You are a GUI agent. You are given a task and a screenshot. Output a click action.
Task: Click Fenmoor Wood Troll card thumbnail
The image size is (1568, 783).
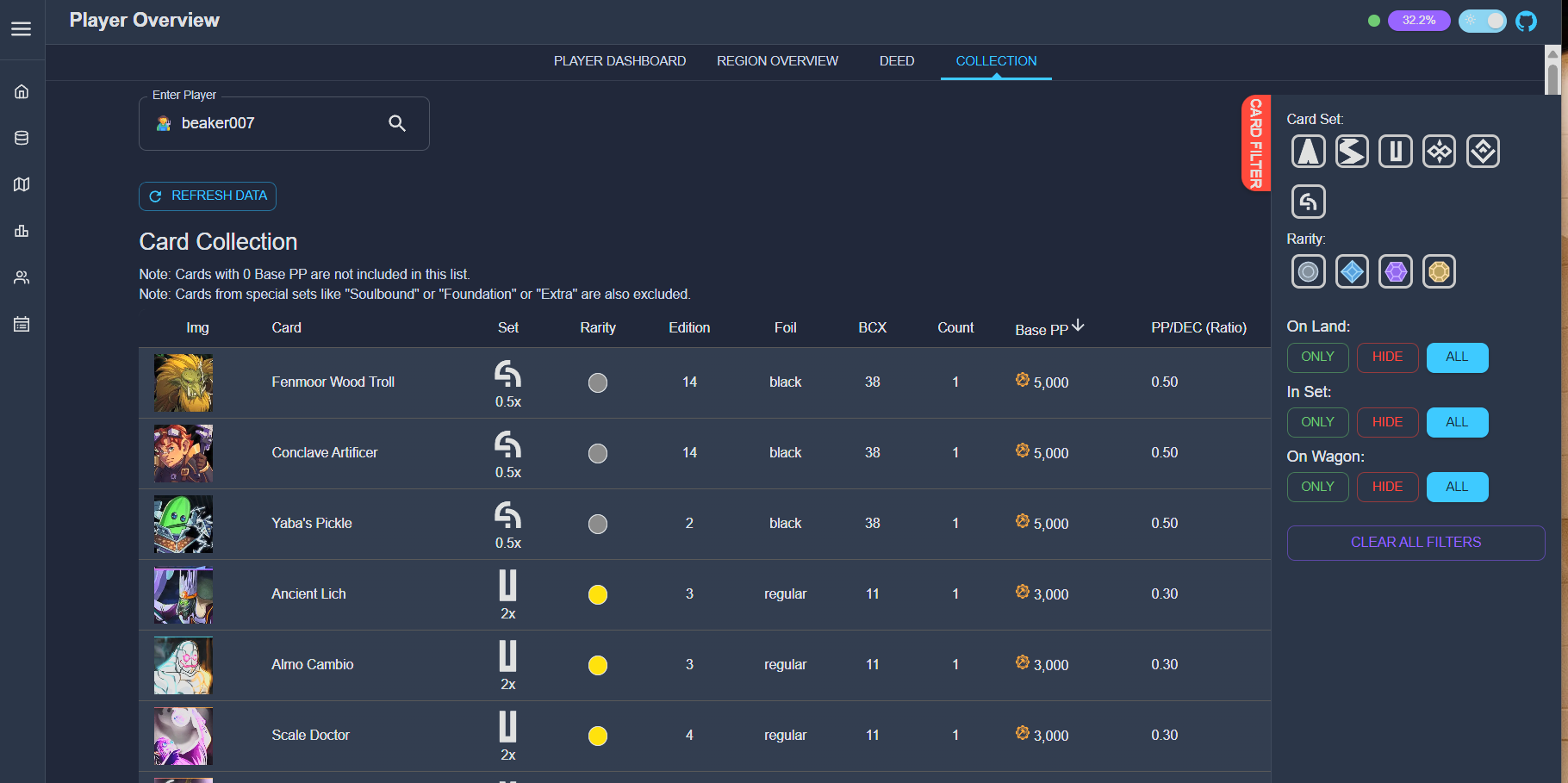click(x=184, y=382)
